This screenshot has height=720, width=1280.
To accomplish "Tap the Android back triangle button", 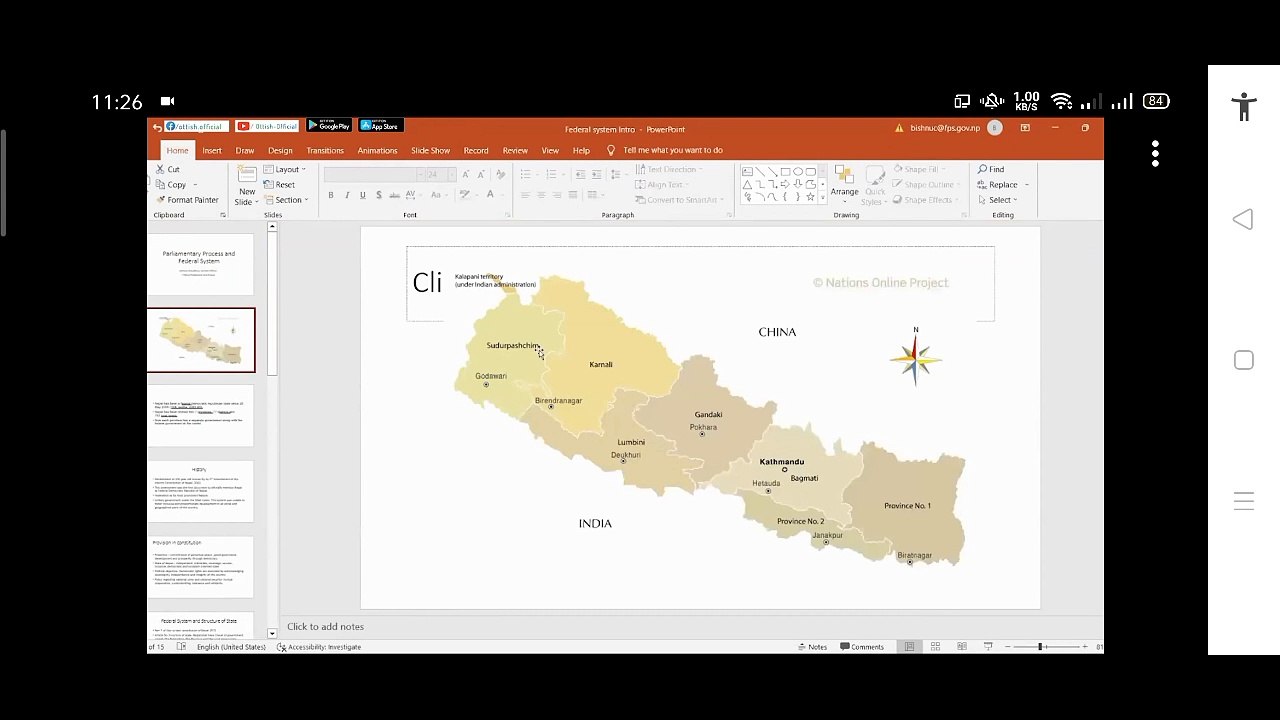I will tap(1243, 220).
